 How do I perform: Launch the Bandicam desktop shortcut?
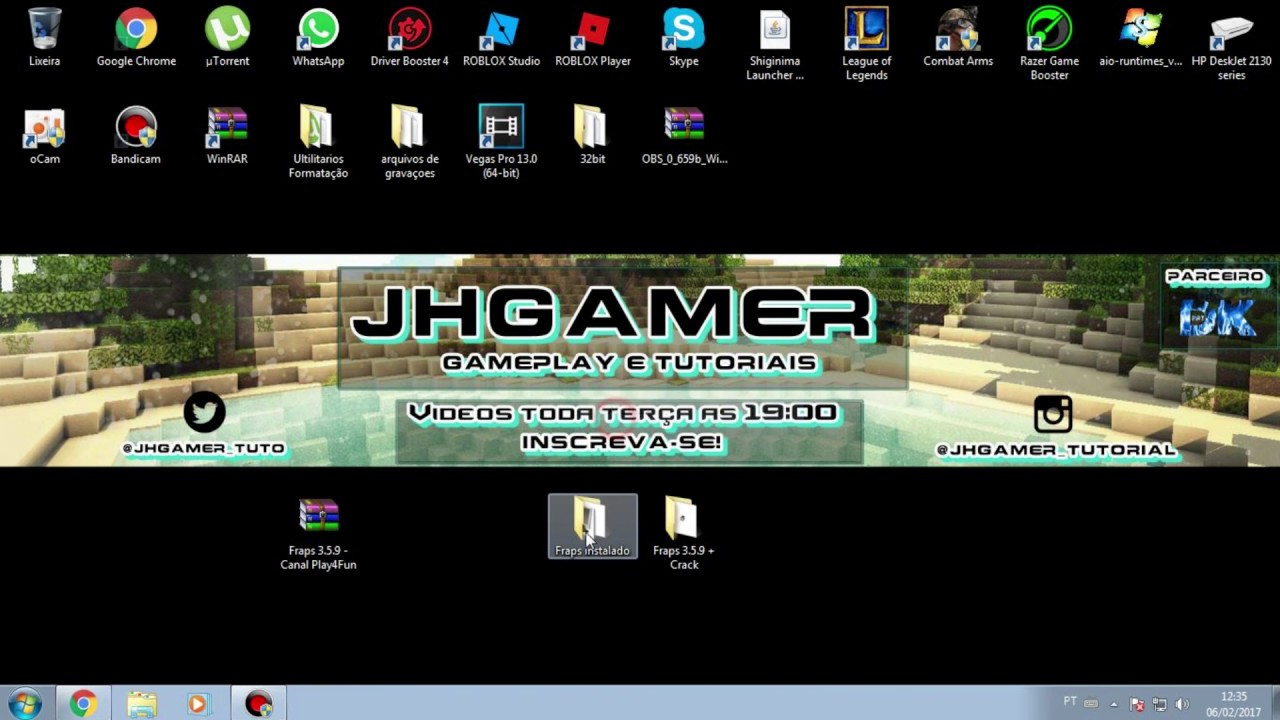(x=136, y=136)
